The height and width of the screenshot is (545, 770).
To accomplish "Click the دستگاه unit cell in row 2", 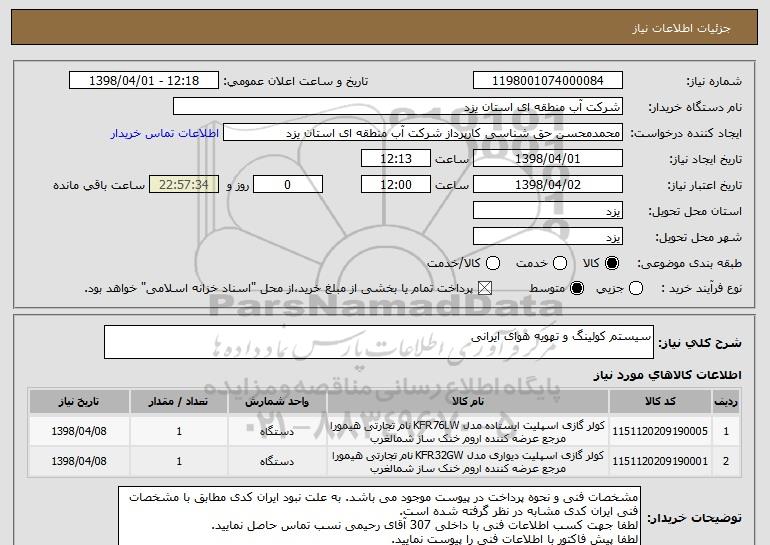I will tap(277, 462).
